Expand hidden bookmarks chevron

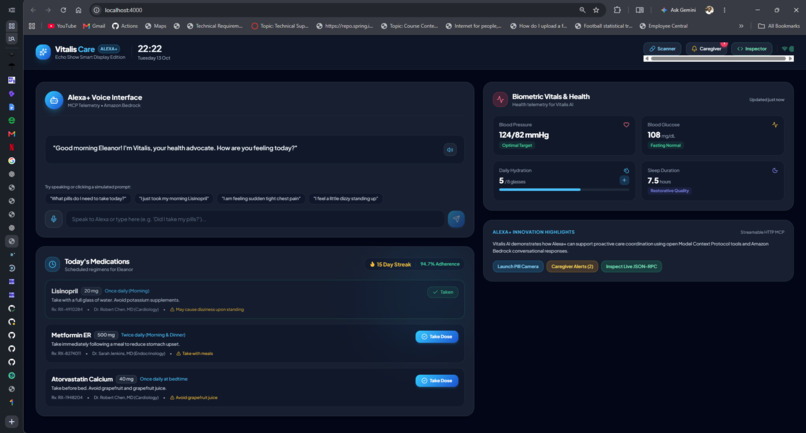[x=741, y=26]
